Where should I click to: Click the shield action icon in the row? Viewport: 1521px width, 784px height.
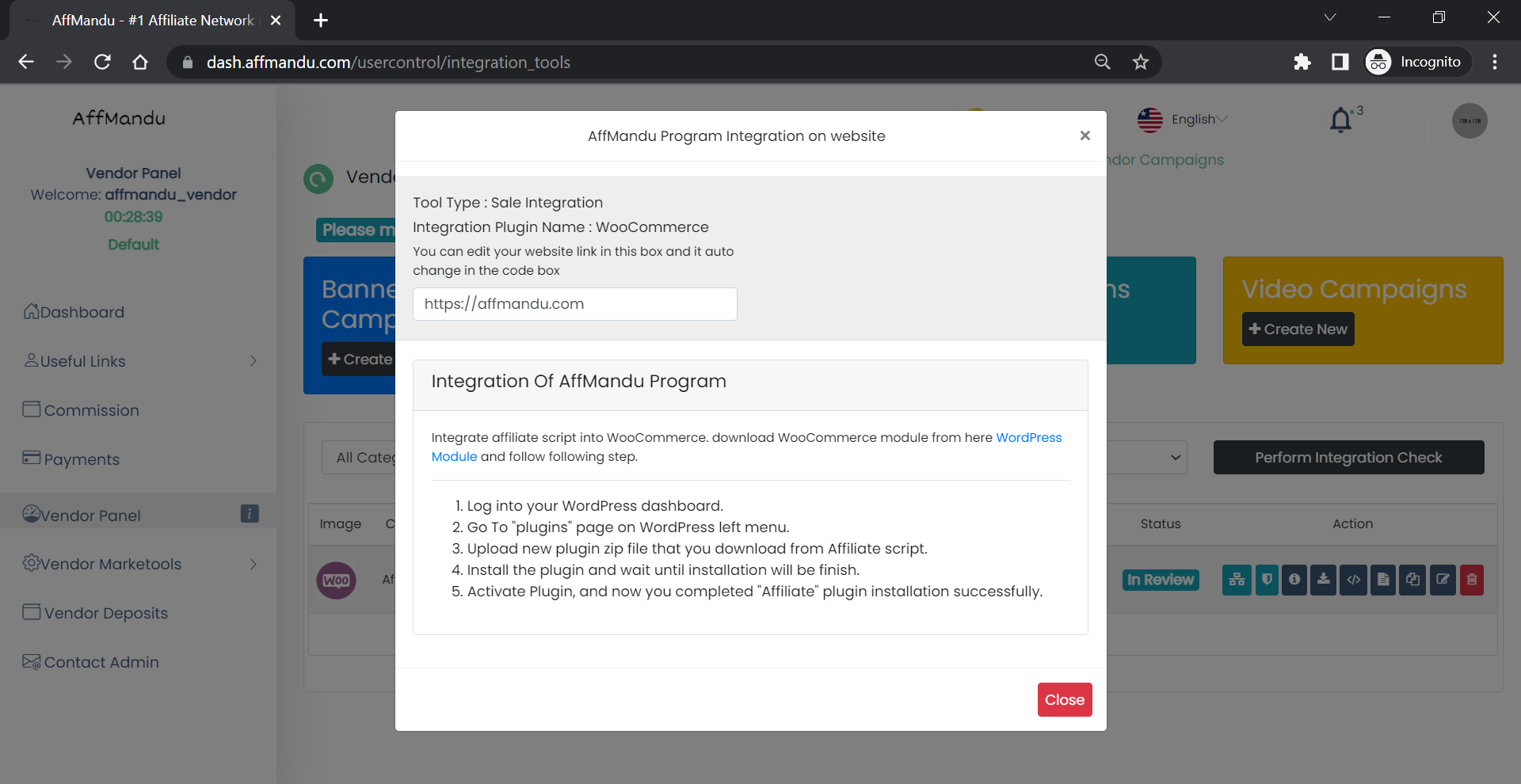tap(1267, 580)
